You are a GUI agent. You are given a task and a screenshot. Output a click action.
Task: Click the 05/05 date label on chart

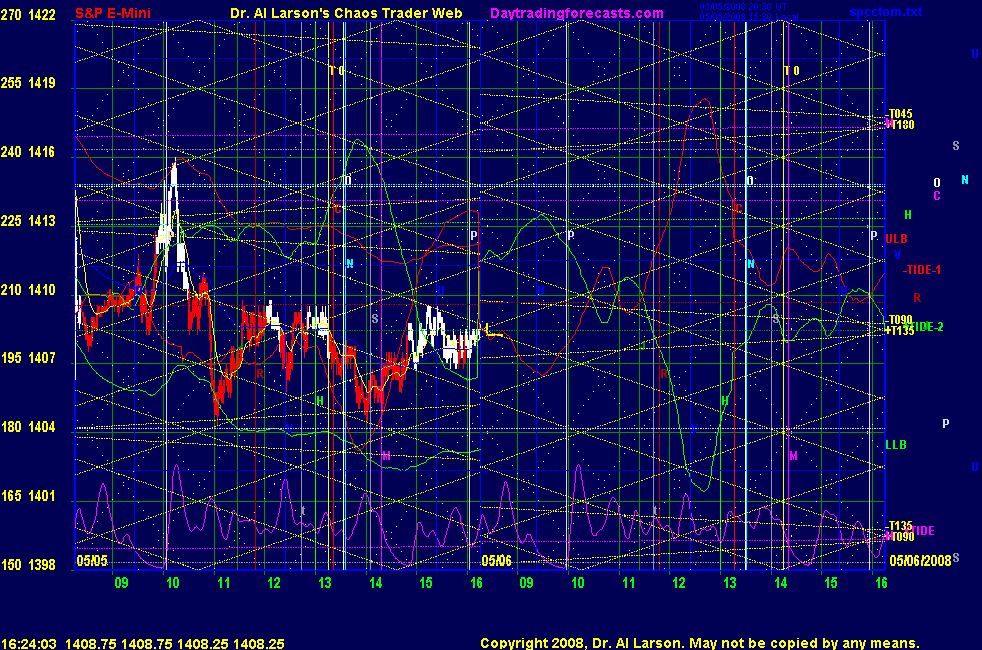90,561
